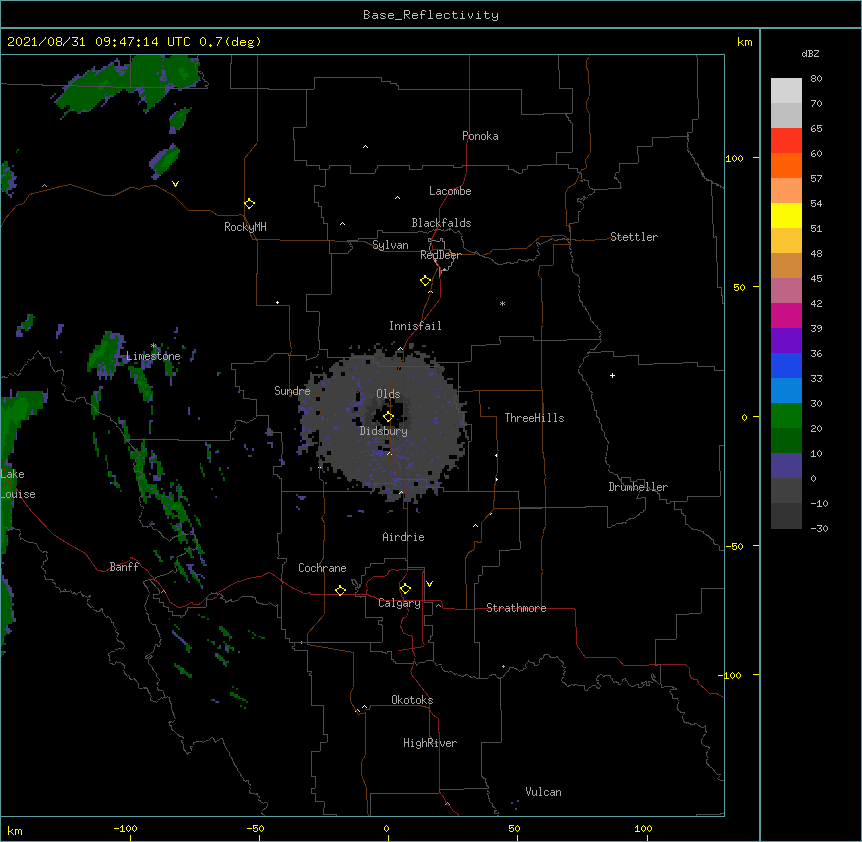The width and height of the screenshot is (862, 842).
Task: Click the HighRiver town label
Action: (x=430, y=743)
